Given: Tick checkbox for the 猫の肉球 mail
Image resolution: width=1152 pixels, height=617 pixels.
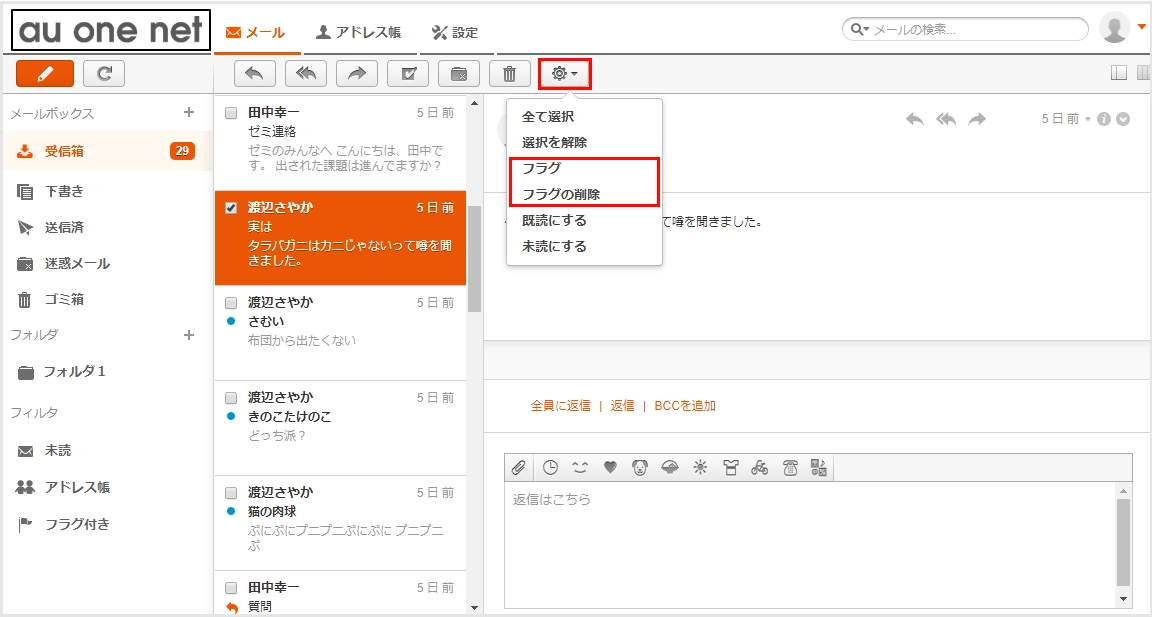Looking at the screenshot, I should (231, 493).
